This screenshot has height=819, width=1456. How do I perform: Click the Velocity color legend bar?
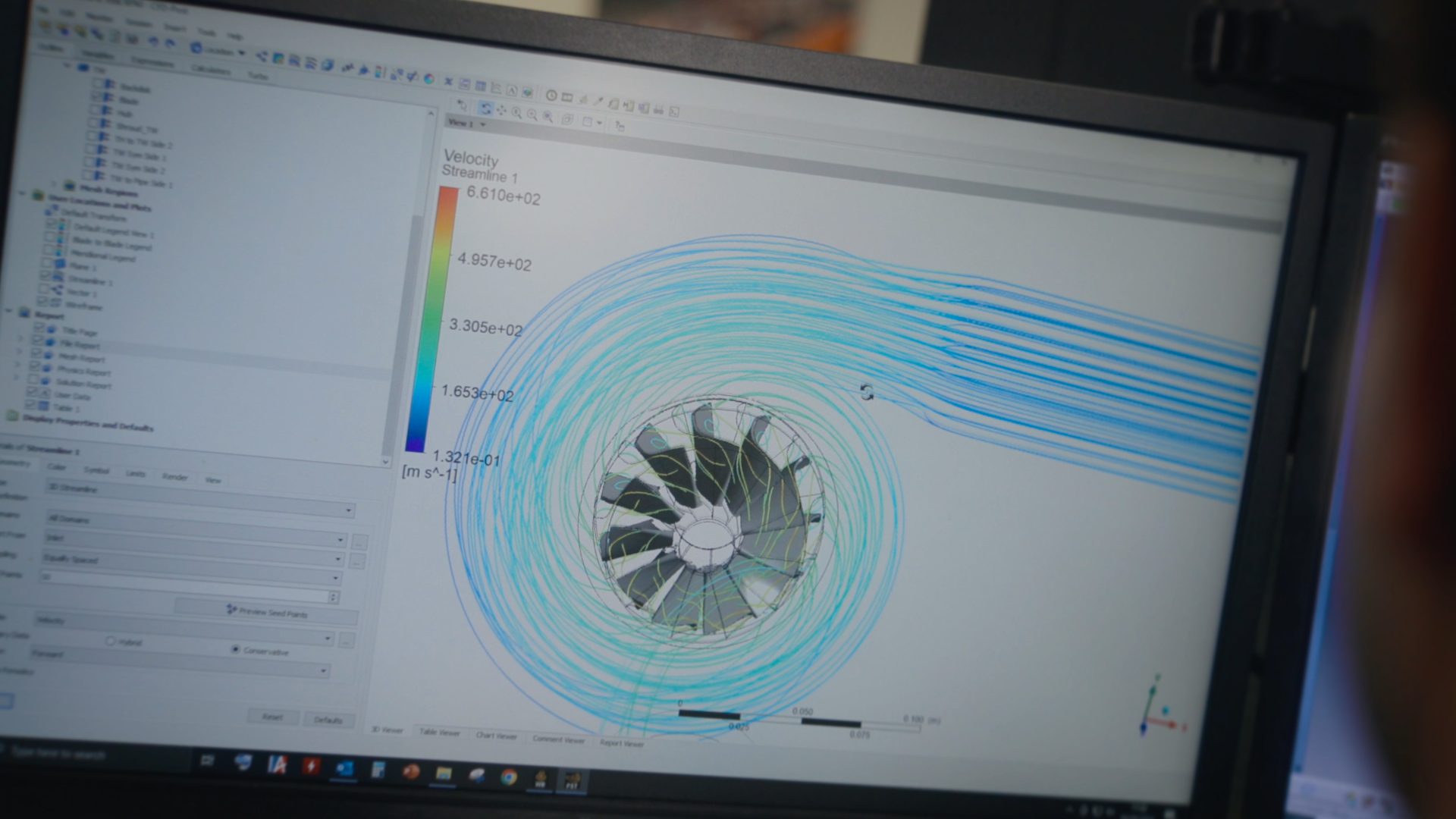coord(432,318)
